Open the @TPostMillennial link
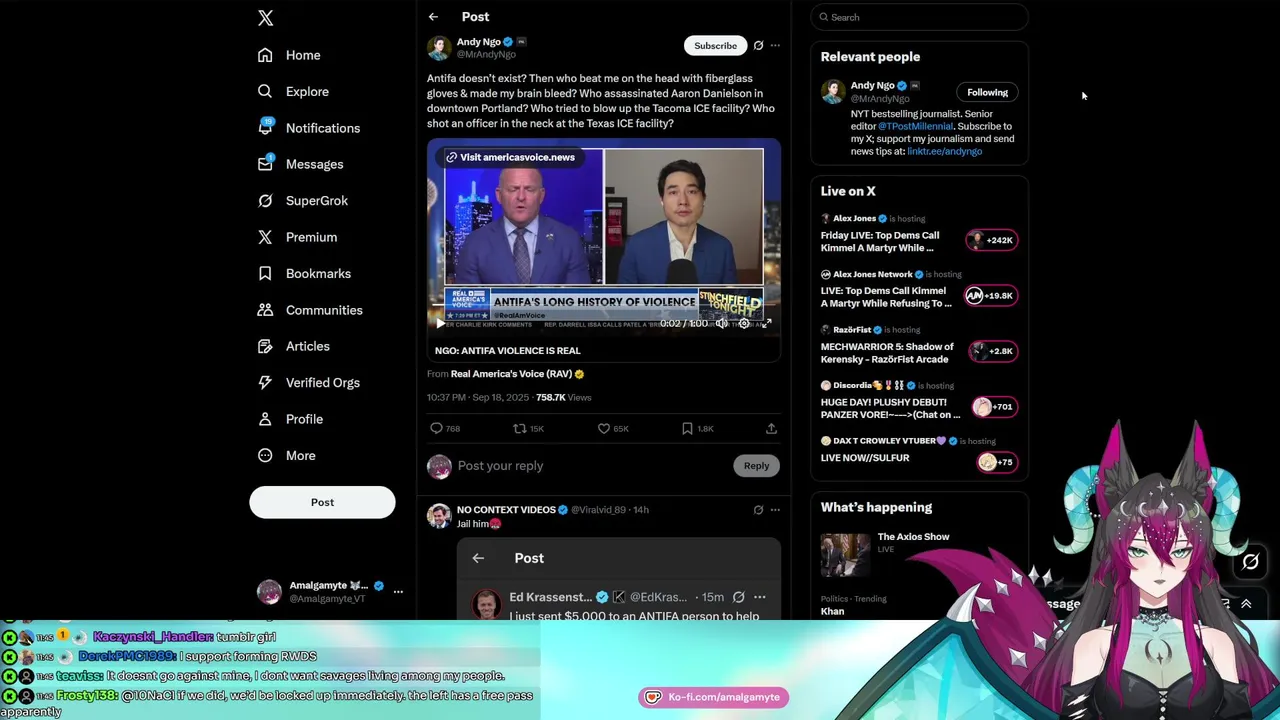The height and width of the screenshot is (720, 1280). coord(916,126)
